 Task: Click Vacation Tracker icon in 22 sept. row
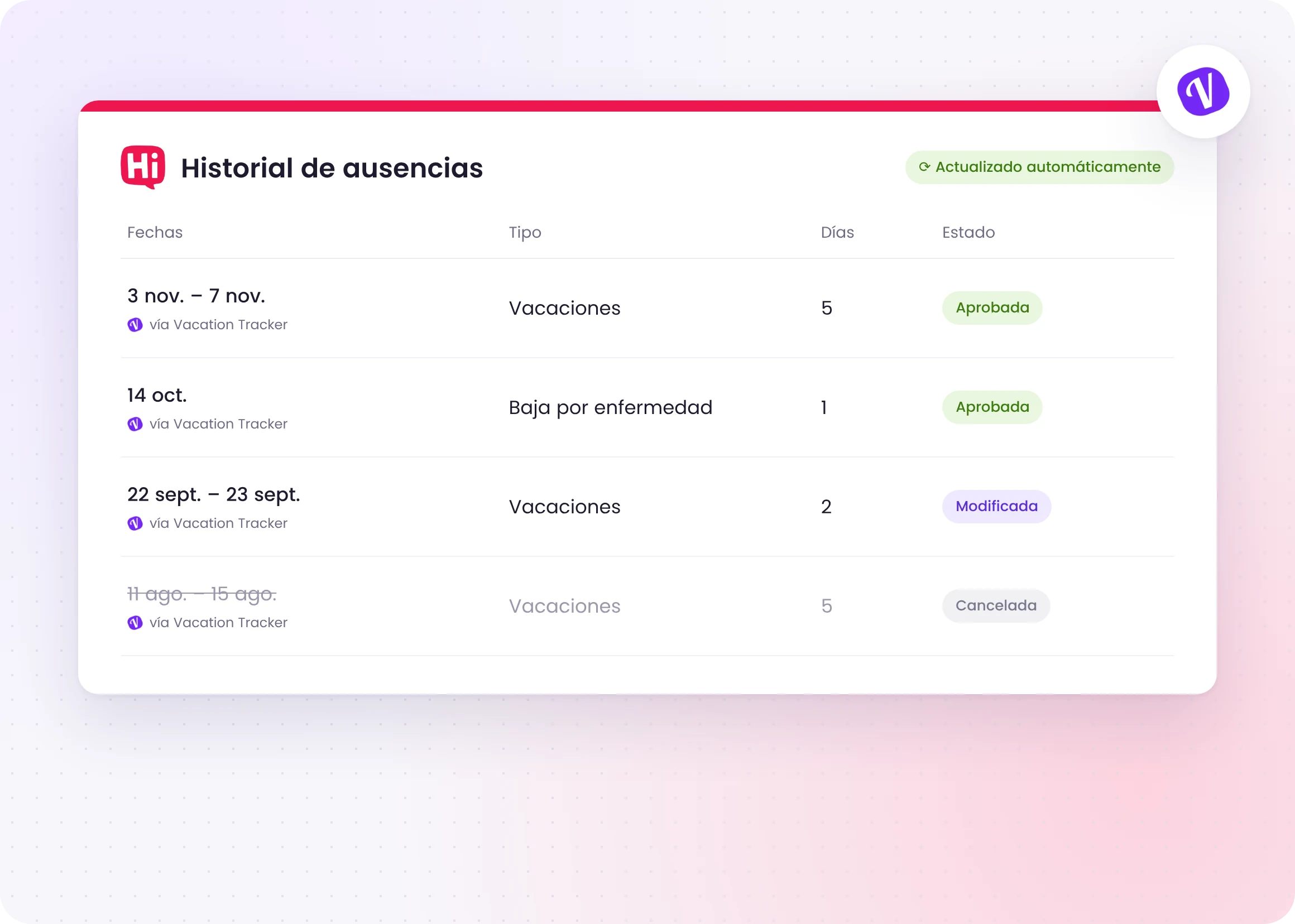[x=135, y=523]
